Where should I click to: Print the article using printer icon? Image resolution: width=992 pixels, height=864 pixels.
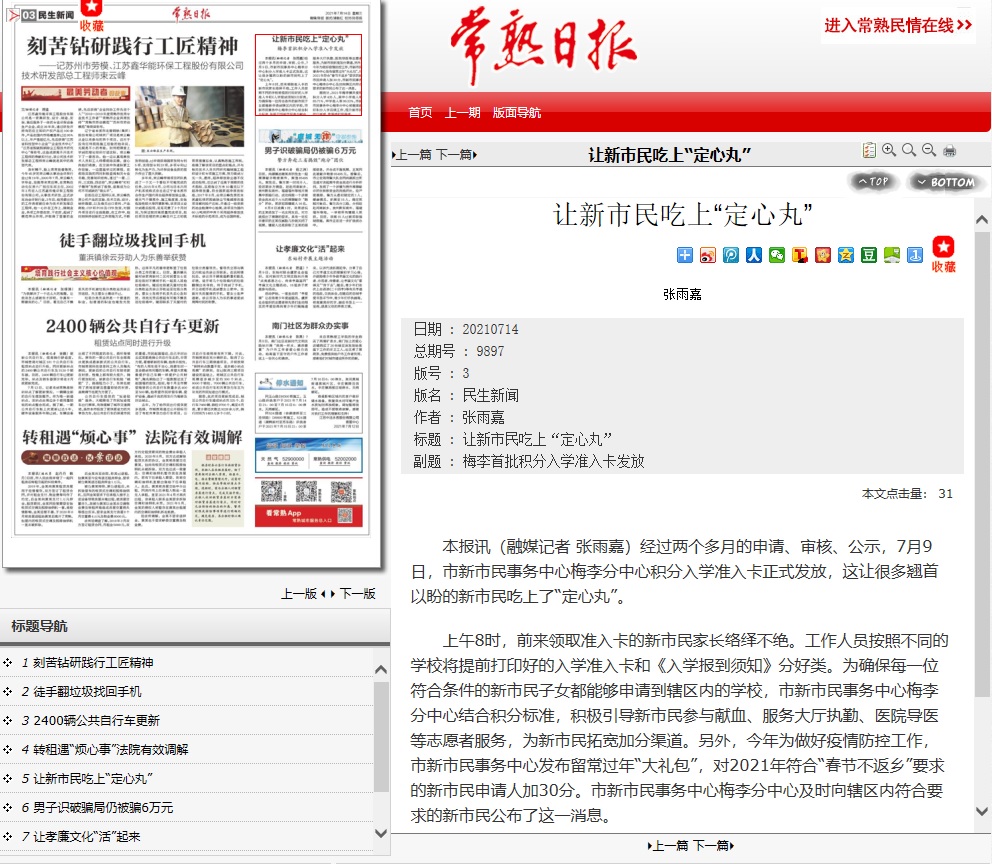point(950,151)
